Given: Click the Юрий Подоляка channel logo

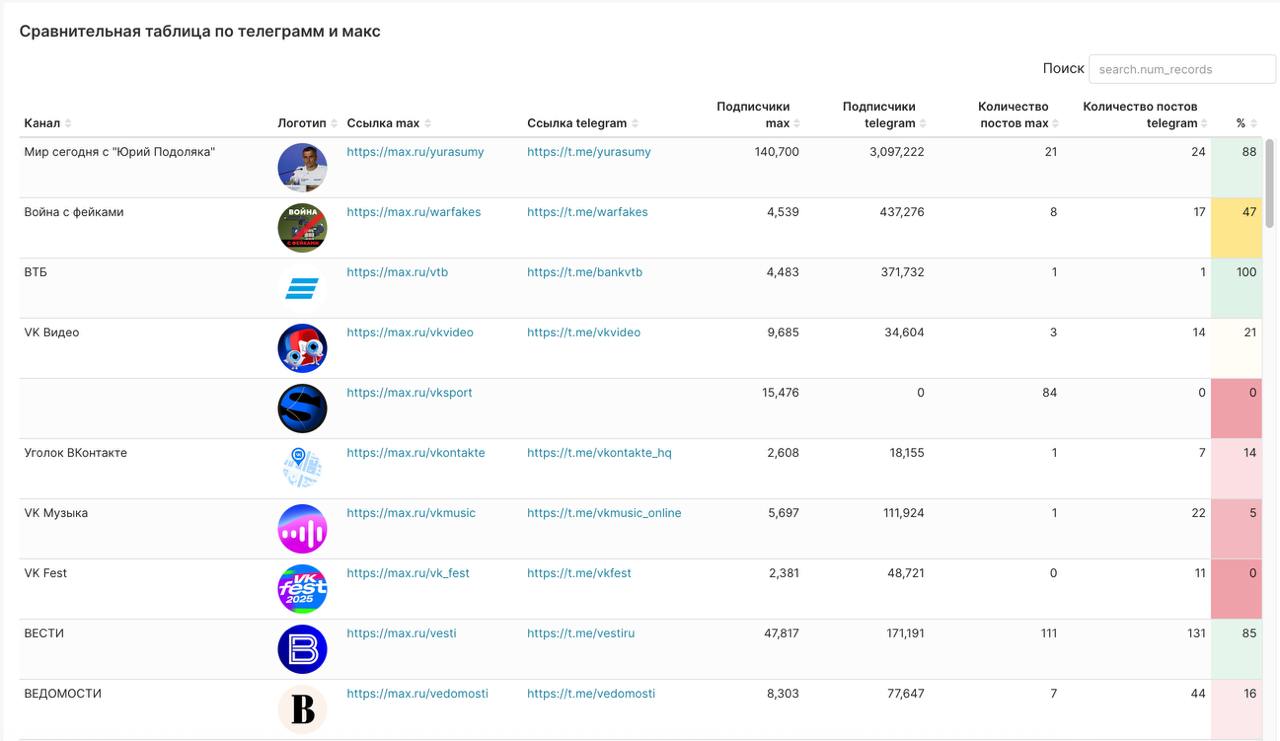Looking at the screenshot, I should (302, 168).
